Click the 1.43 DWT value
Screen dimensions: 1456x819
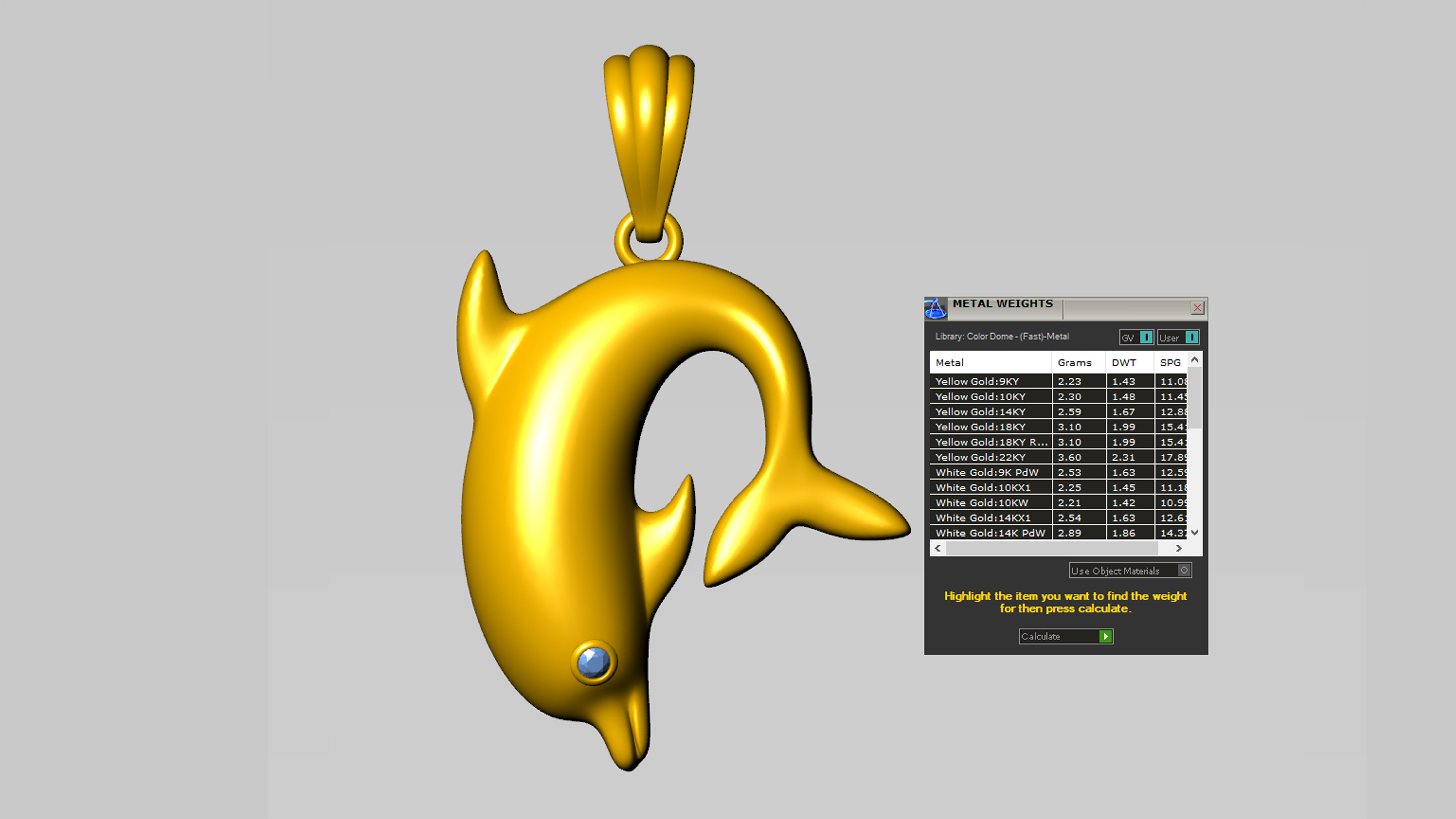tap(1124, 382)
